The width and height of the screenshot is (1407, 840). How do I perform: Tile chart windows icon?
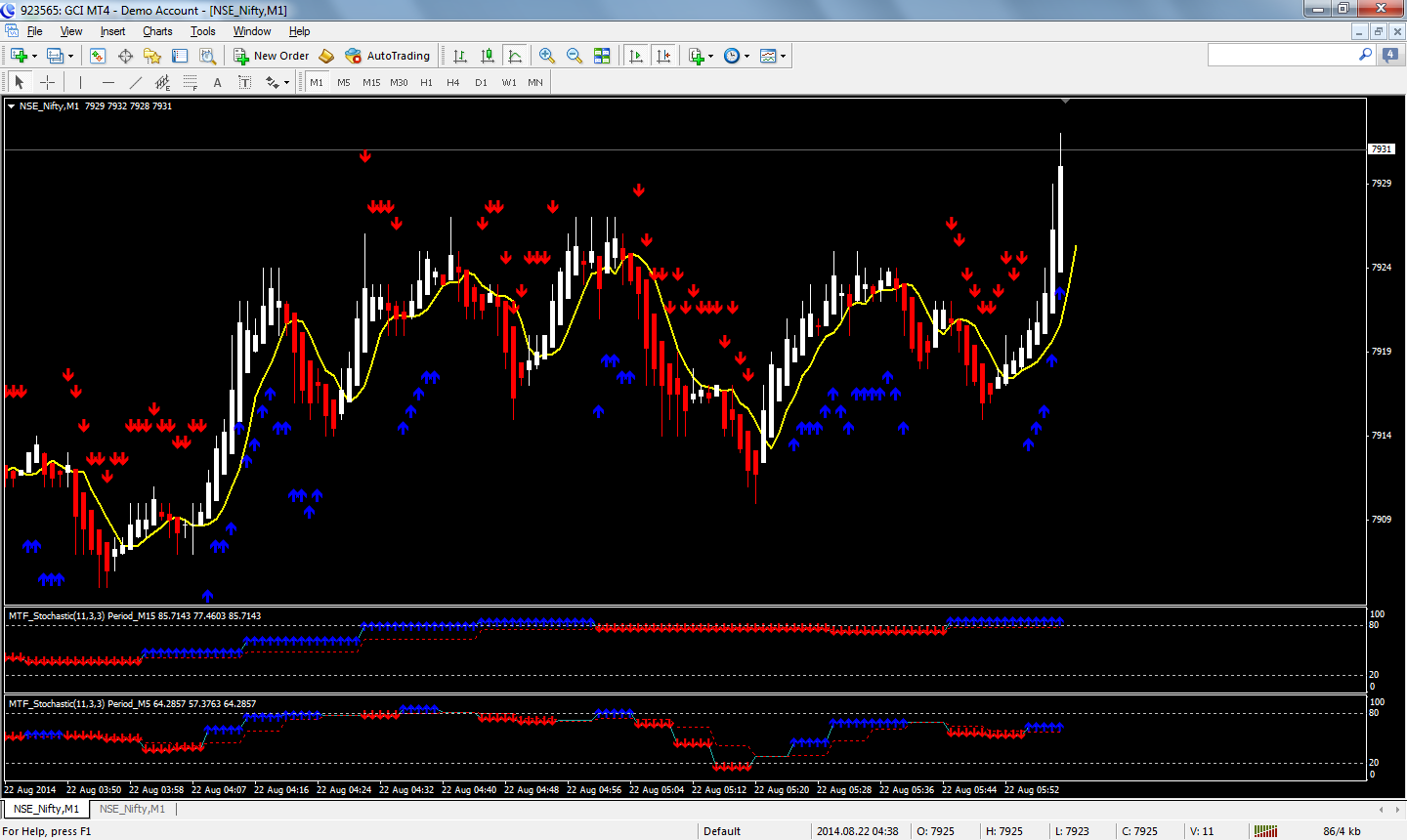602,56
